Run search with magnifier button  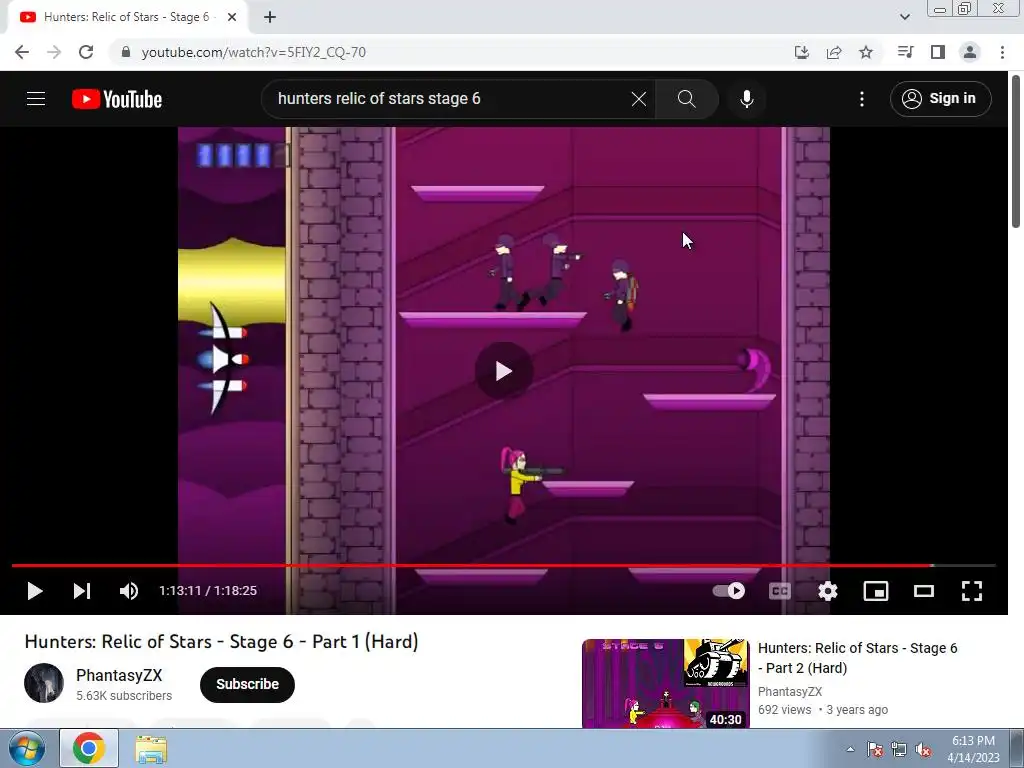[686, 99]
